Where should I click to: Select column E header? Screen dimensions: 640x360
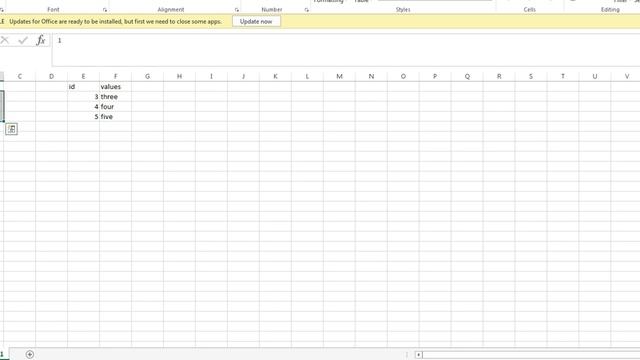point(83,76)
